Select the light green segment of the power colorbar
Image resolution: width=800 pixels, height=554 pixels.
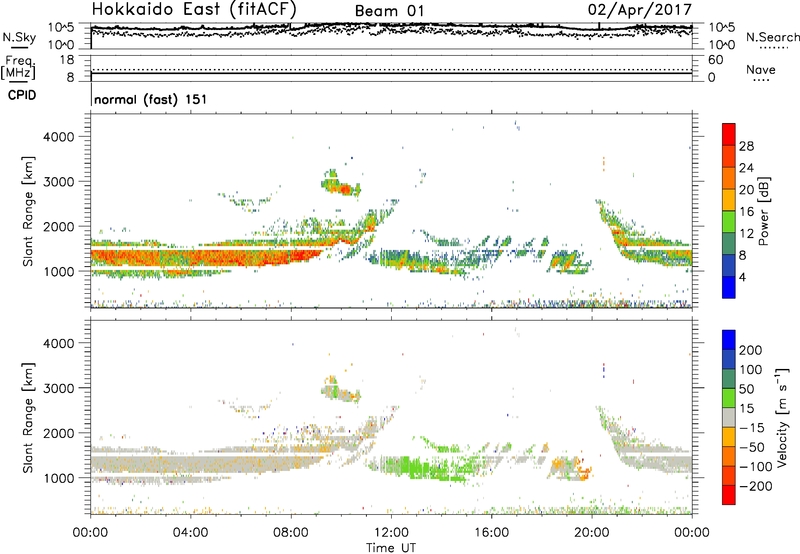point(729,222)
